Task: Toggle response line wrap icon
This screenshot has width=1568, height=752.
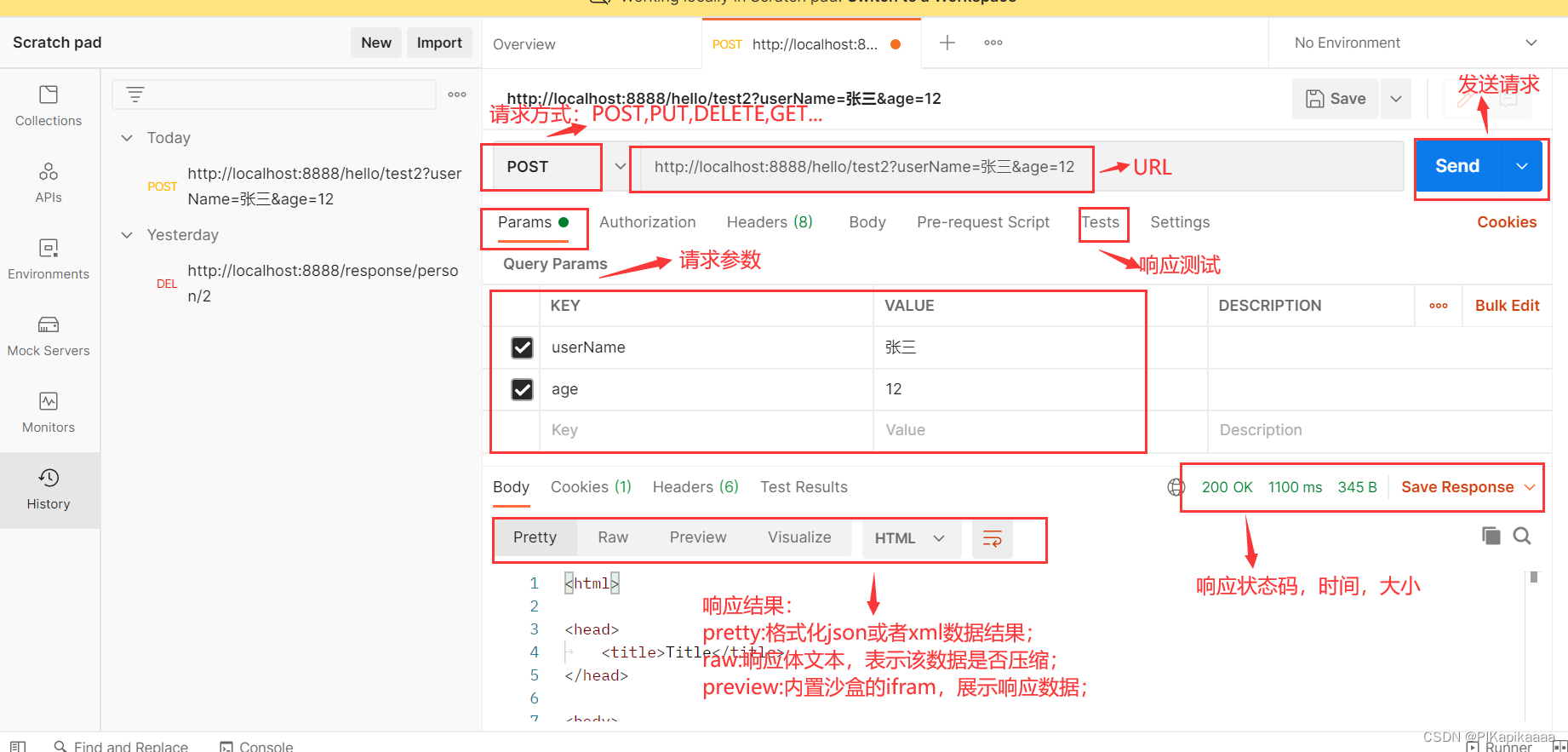Action: click(x=993, y=538)
